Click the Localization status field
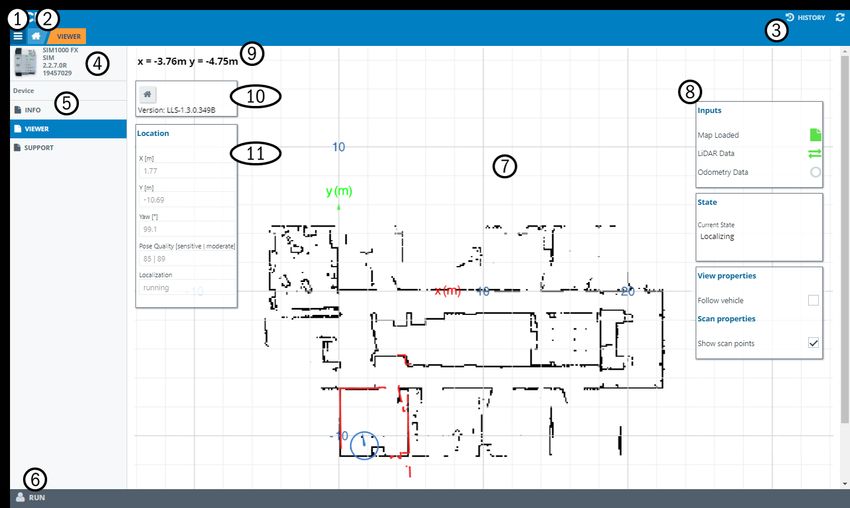The image size is (850, 508). (188, 288)
